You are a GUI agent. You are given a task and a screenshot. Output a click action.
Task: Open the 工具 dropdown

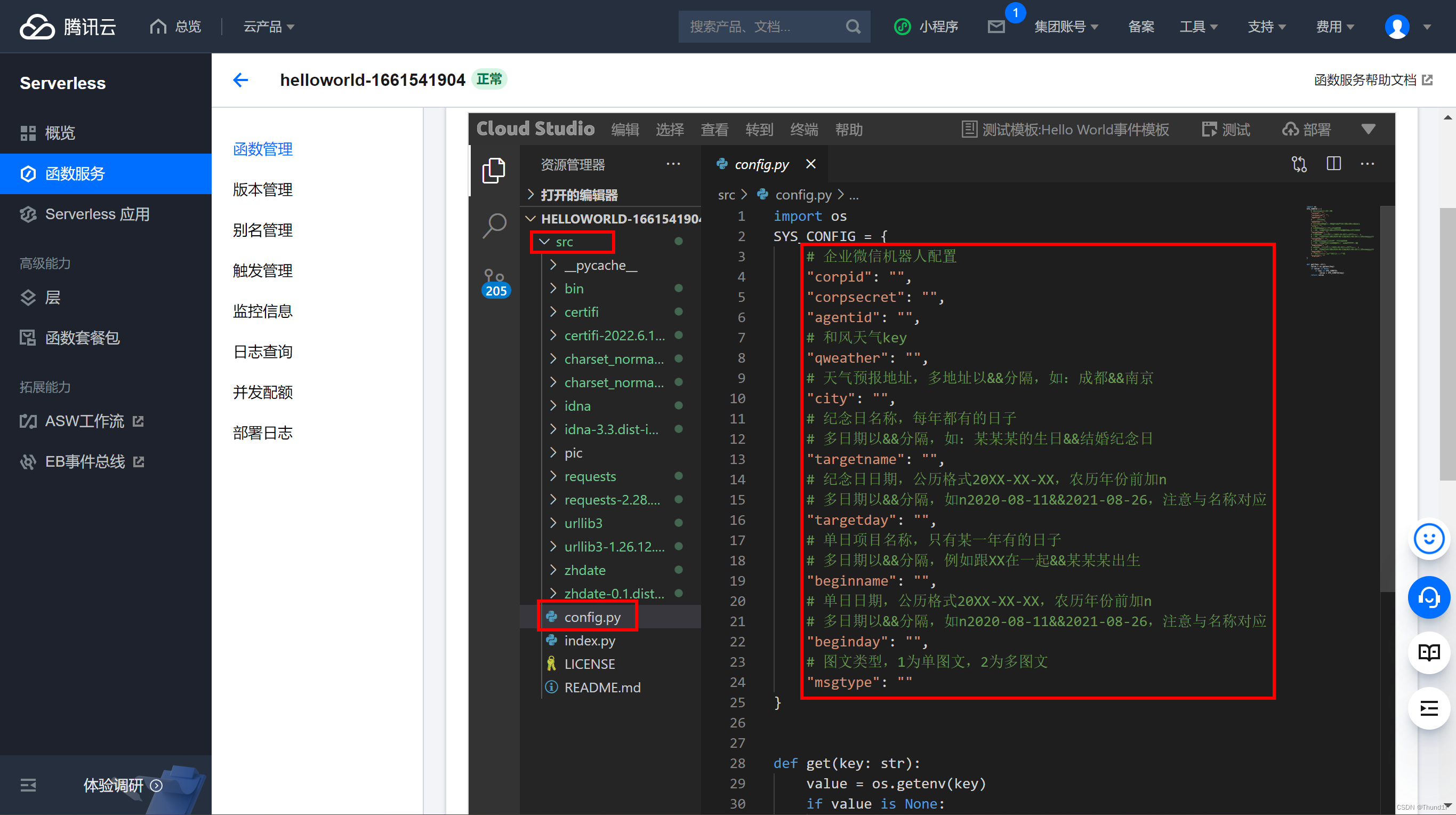1198,27
